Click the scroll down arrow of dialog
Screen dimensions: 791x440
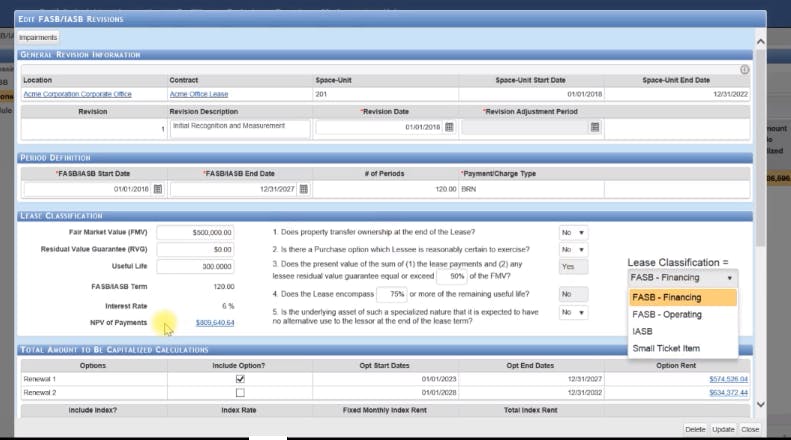[x=761, y=404]
